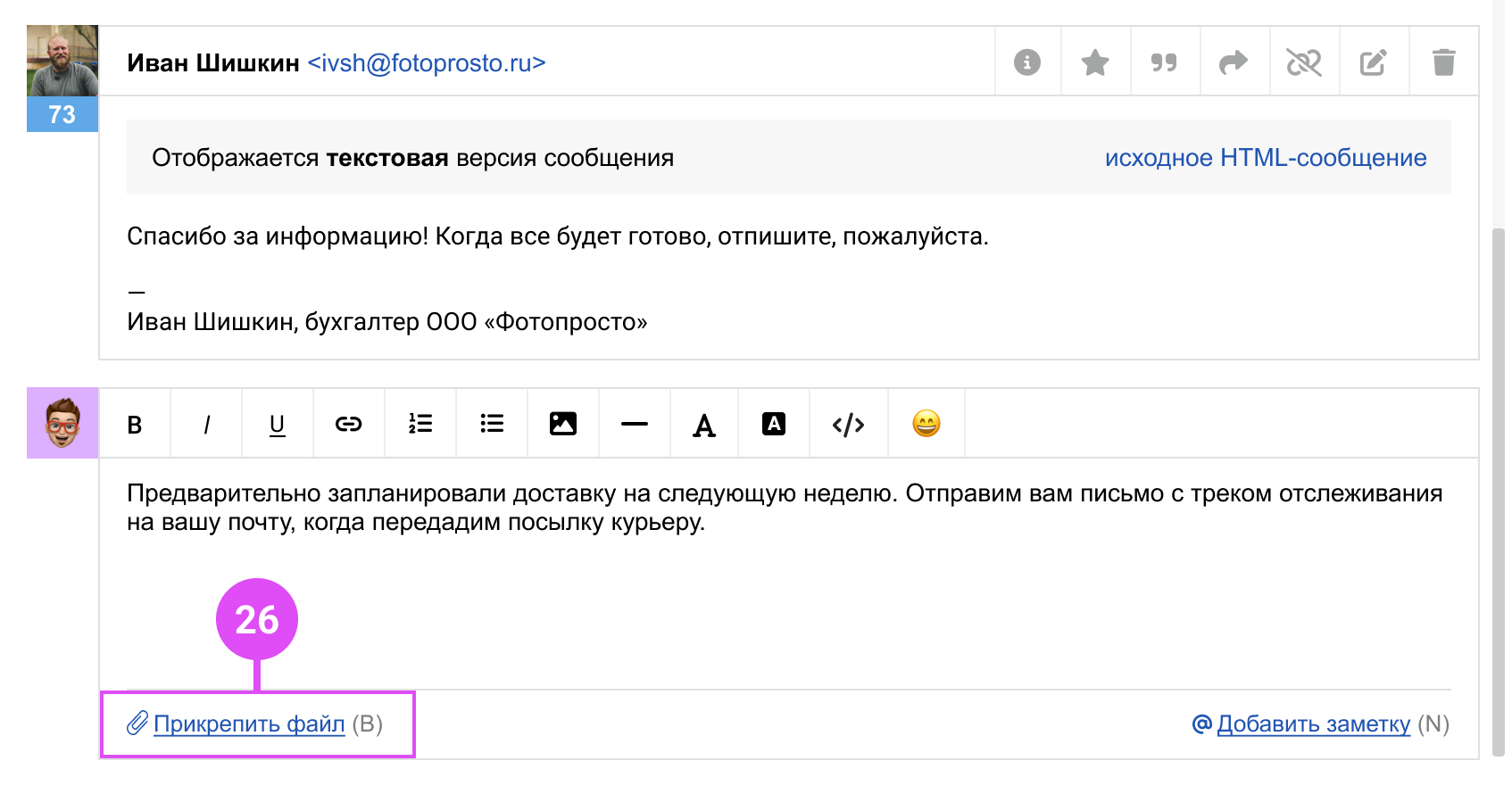1512x794 pixels.
Task: Click the forward arrow icon
Action: pos(1234,62)
